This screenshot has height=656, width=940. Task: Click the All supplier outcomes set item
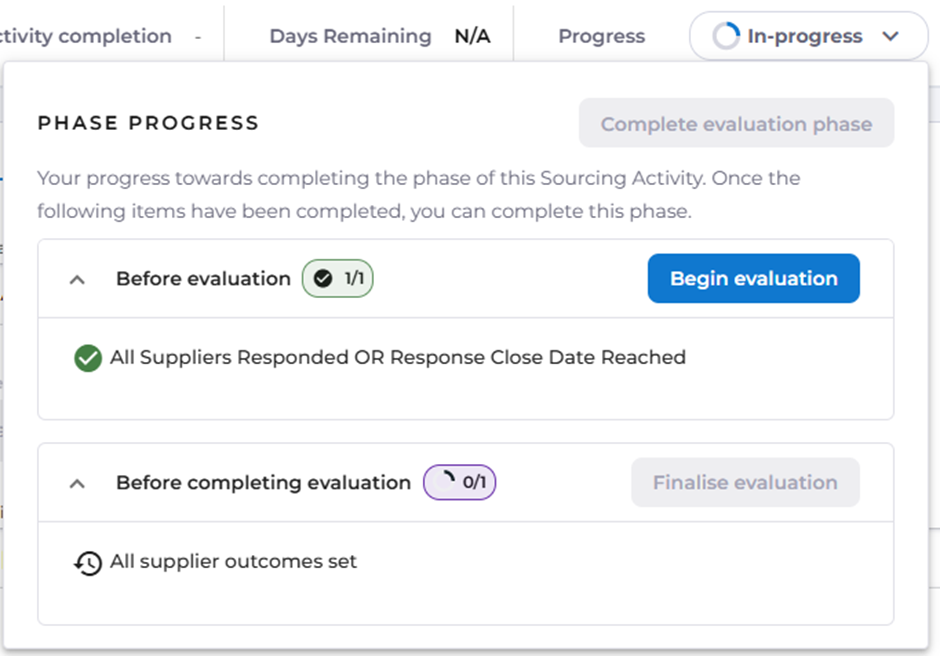(233, 562)
